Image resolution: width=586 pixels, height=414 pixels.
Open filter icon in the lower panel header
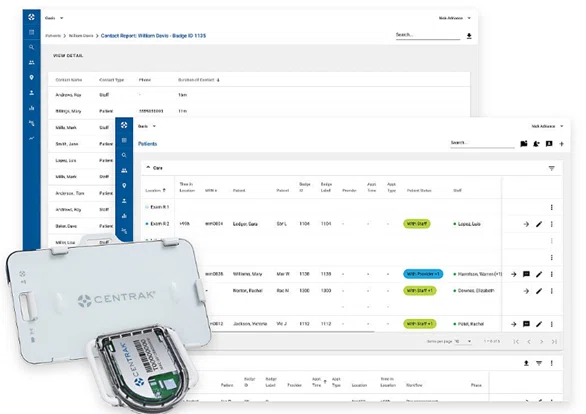[x=539, y=363]
